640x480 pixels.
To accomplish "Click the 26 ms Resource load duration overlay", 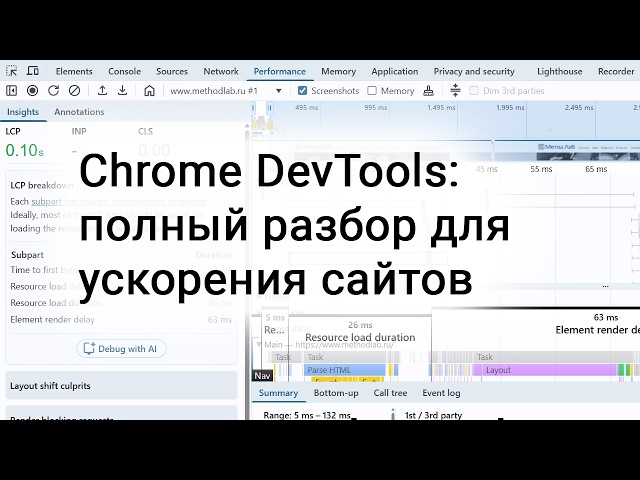I will click(360, 331).
